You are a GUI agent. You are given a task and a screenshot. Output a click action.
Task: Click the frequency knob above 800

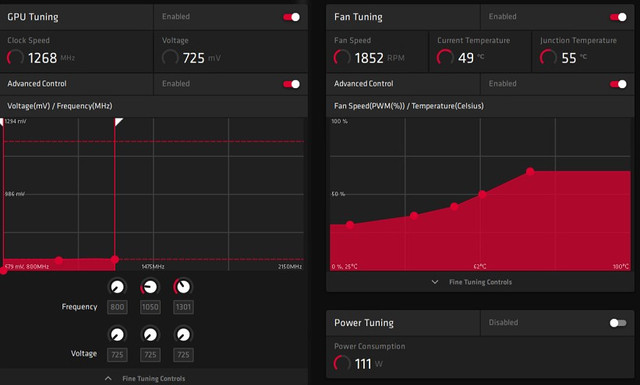pyautogui.click(x=117, y=287)
